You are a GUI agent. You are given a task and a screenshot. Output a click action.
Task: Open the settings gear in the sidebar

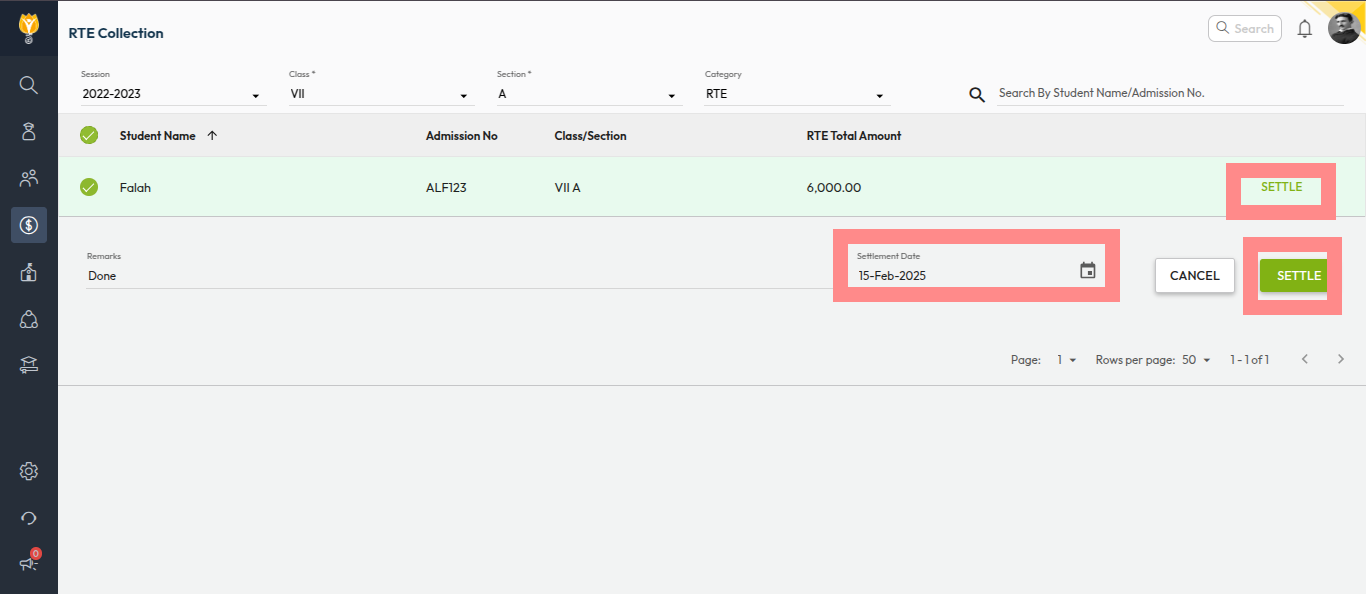(28, 471)
